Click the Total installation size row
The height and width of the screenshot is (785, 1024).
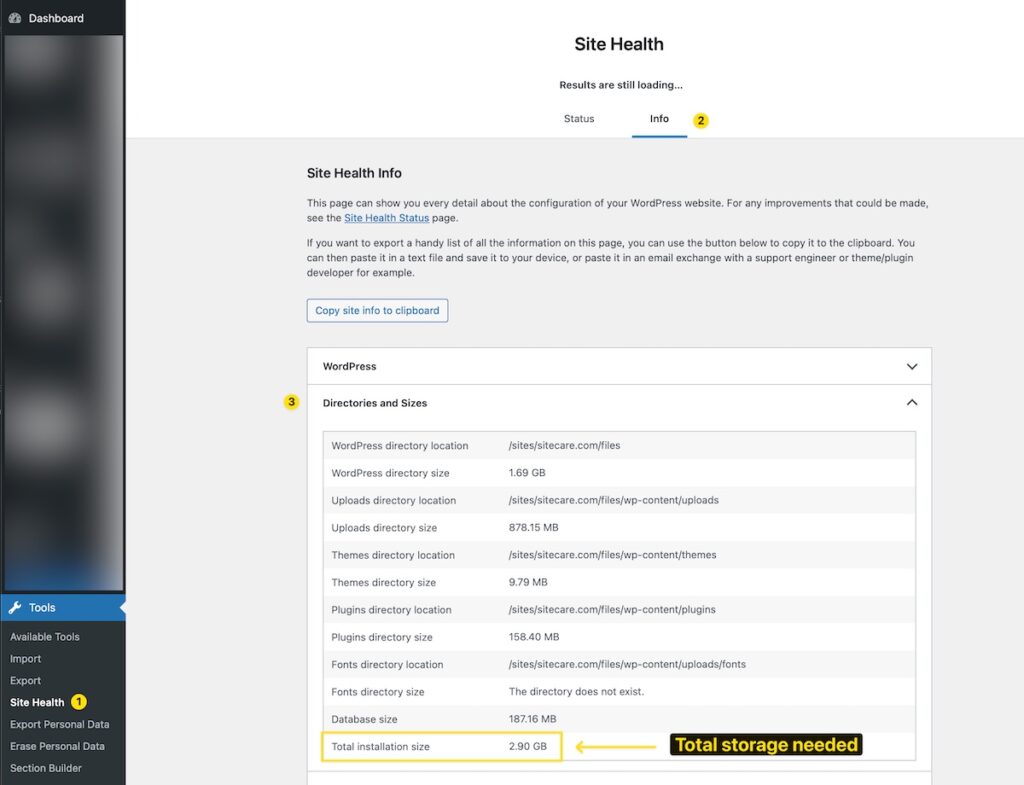tap(442, 746)
